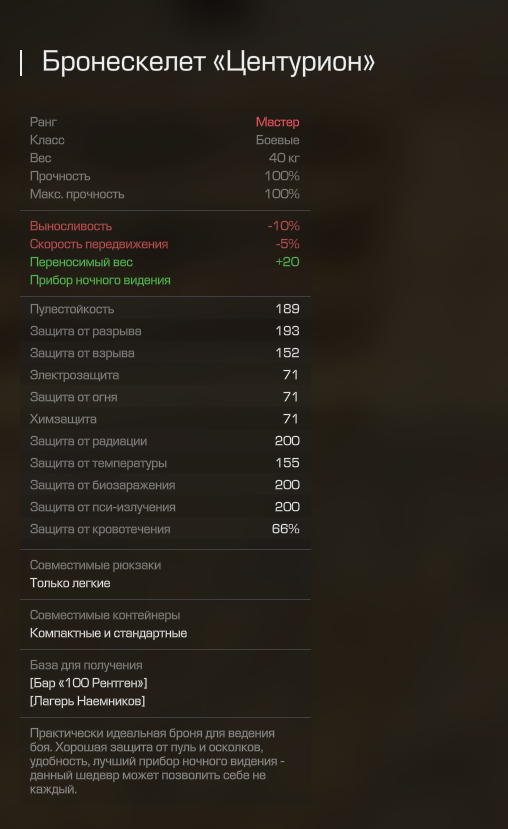The image size is (508, 829).
Task: Click the Выносливость penalty line
Action: point(165,226)
